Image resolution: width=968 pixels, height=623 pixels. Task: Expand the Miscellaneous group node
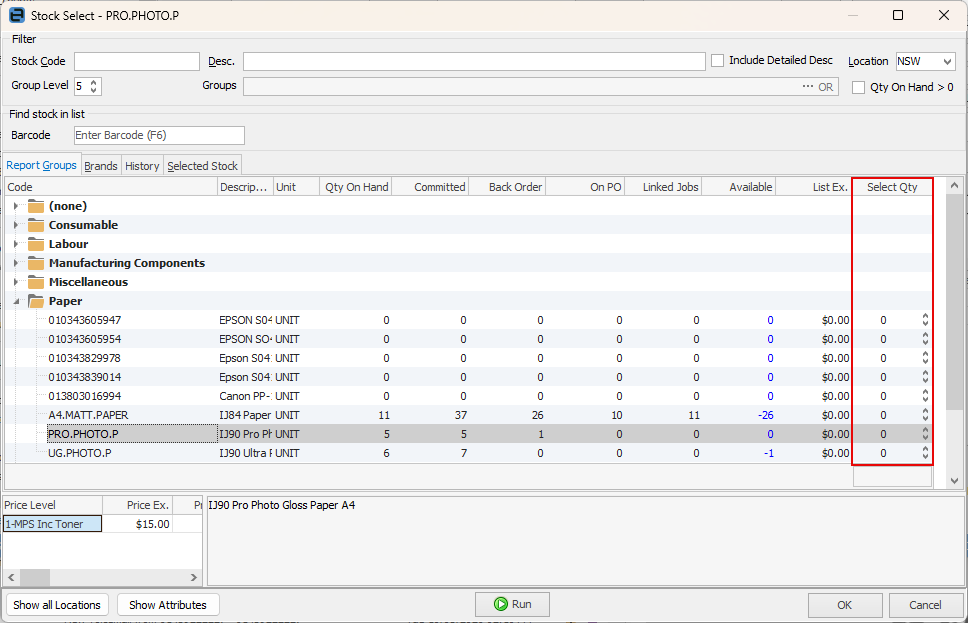[16, 282]
